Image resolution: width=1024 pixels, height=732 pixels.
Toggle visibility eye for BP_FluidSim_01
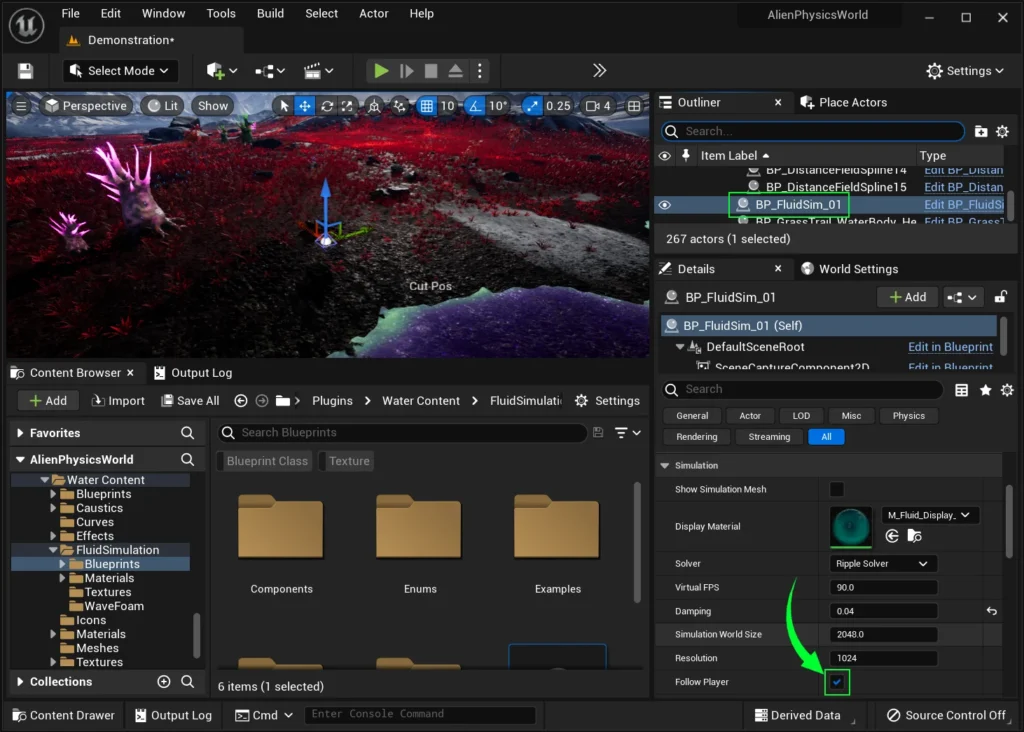coord(664,205)
